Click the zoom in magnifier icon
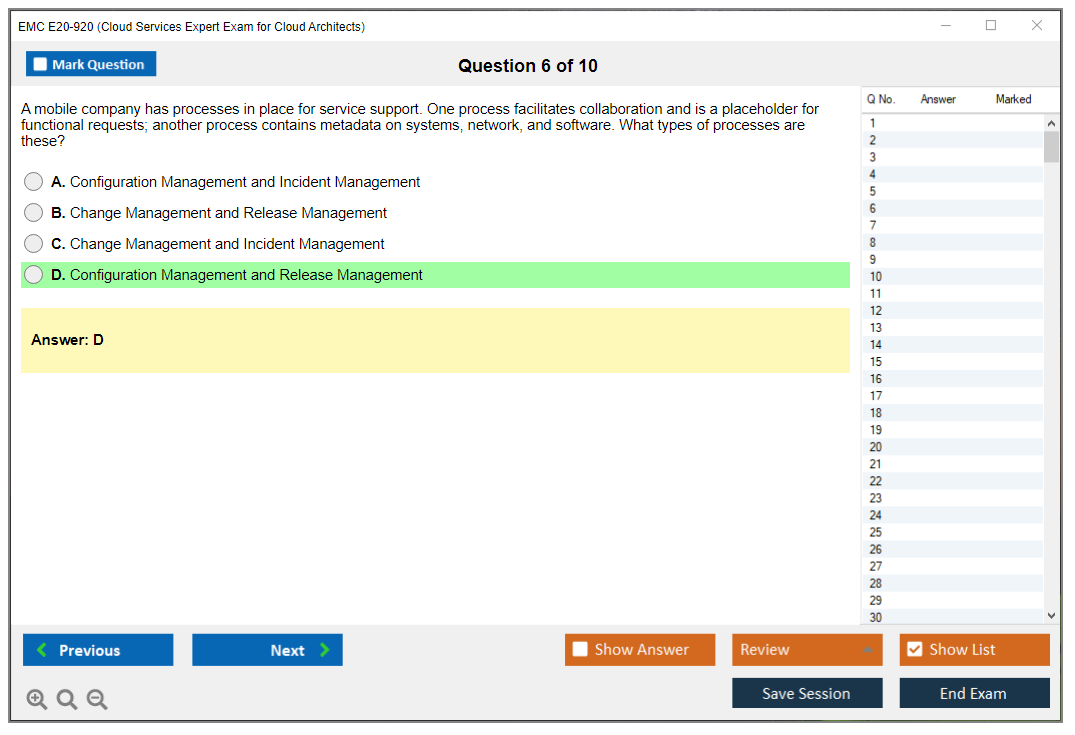This screenshot has width=1075, height=735. click(37, 700)
